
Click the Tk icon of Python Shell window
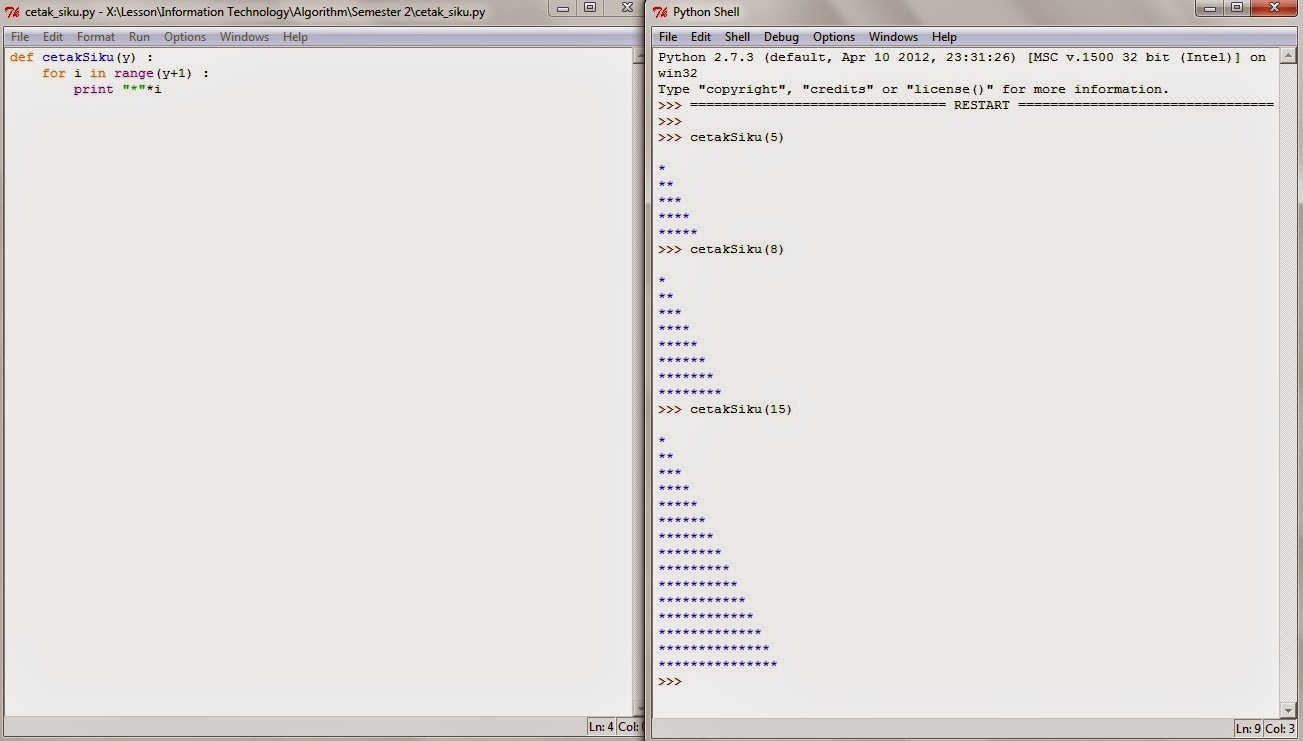click(x=661, y=12)
